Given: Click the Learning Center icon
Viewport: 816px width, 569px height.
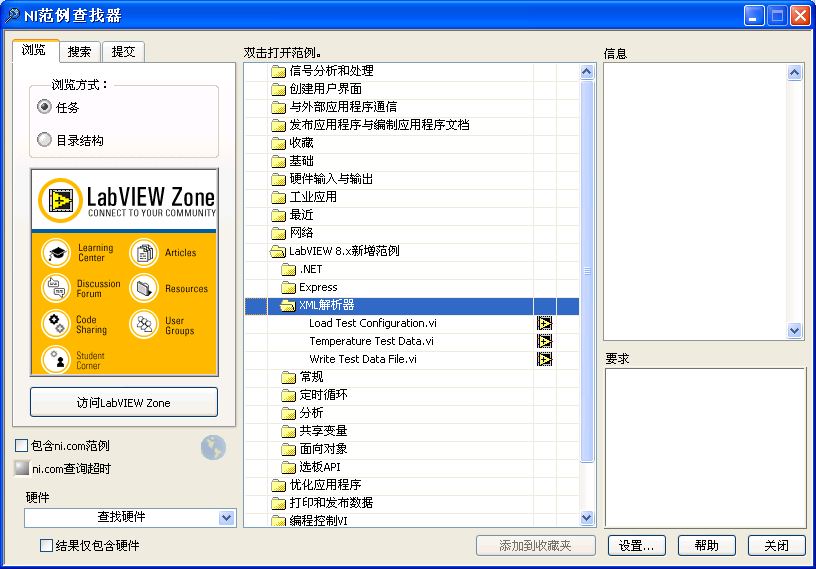Looking at the screenshot, I should pos(57,253).
